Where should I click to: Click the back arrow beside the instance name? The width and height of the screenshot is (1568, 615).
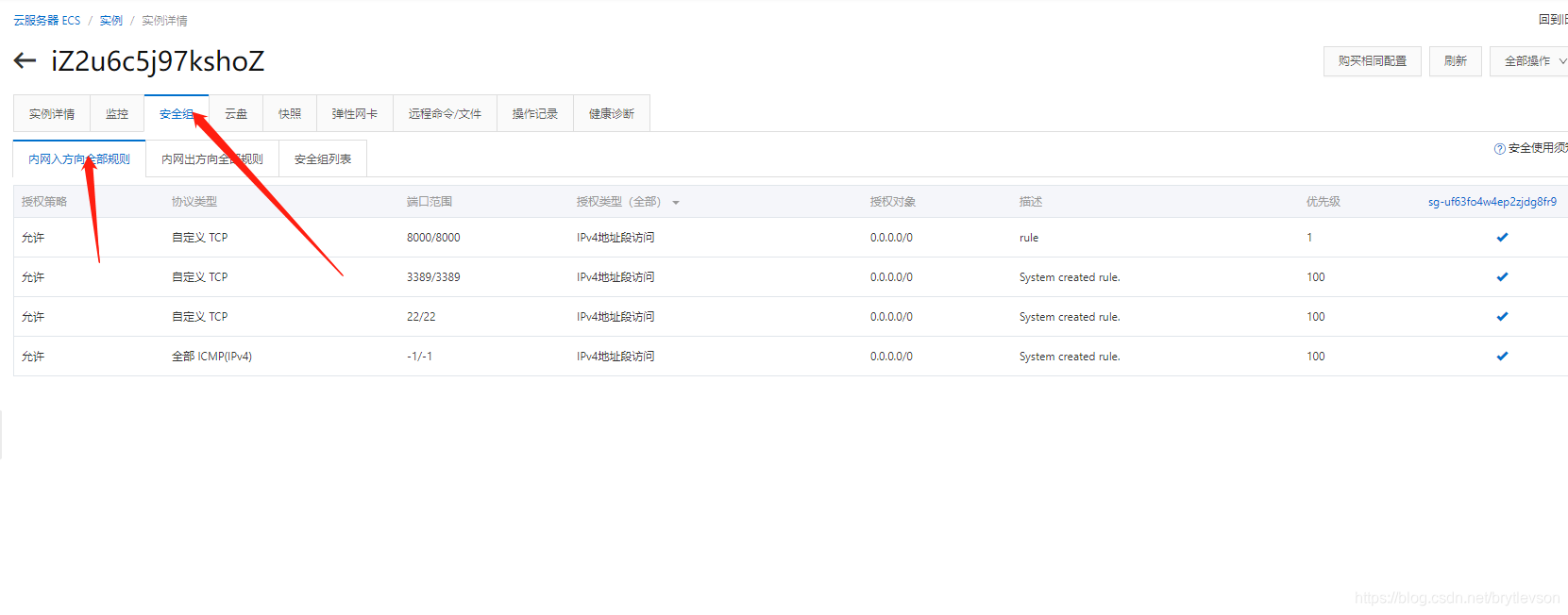point(25,61)
